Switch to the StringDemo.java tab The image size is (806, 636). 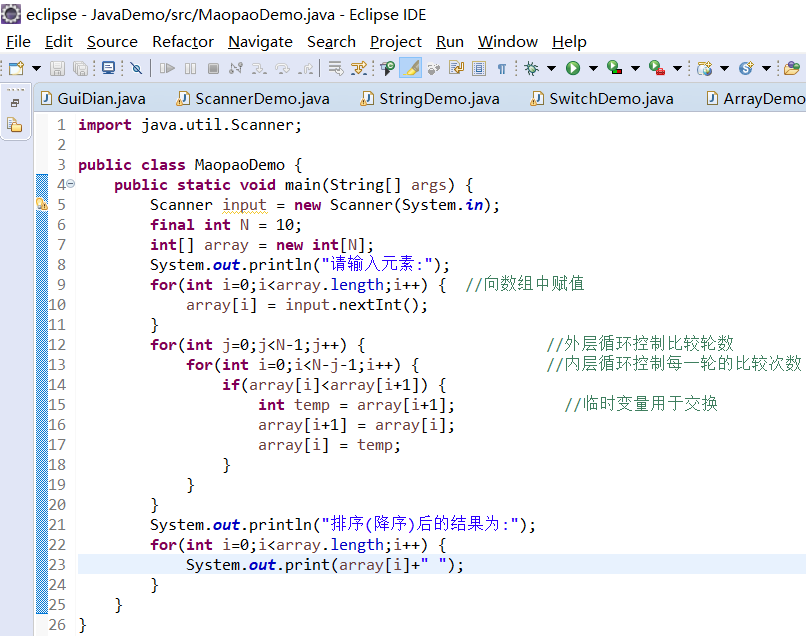click(430, 98)
